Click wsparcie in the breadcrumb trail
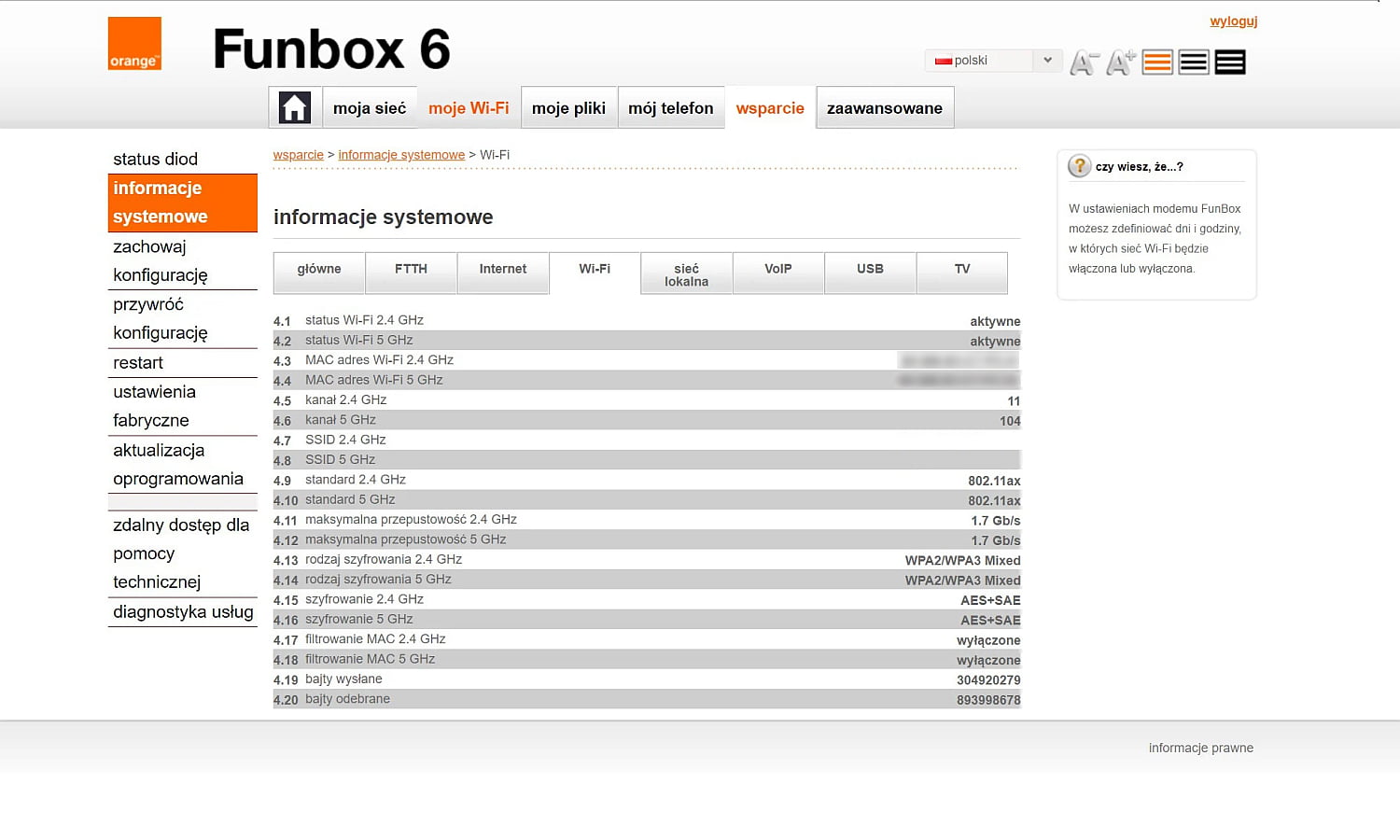This screenshot has height=840, width=1400. coord(298,154)
